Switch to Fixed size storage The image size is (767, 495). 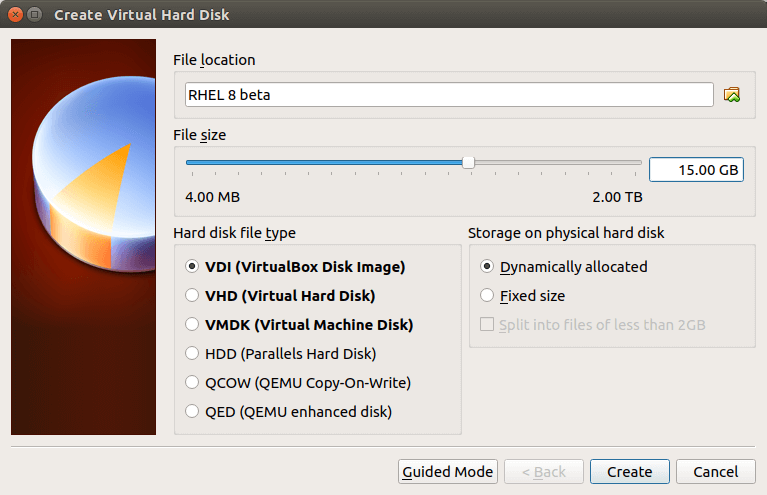(x=487, y=296)
